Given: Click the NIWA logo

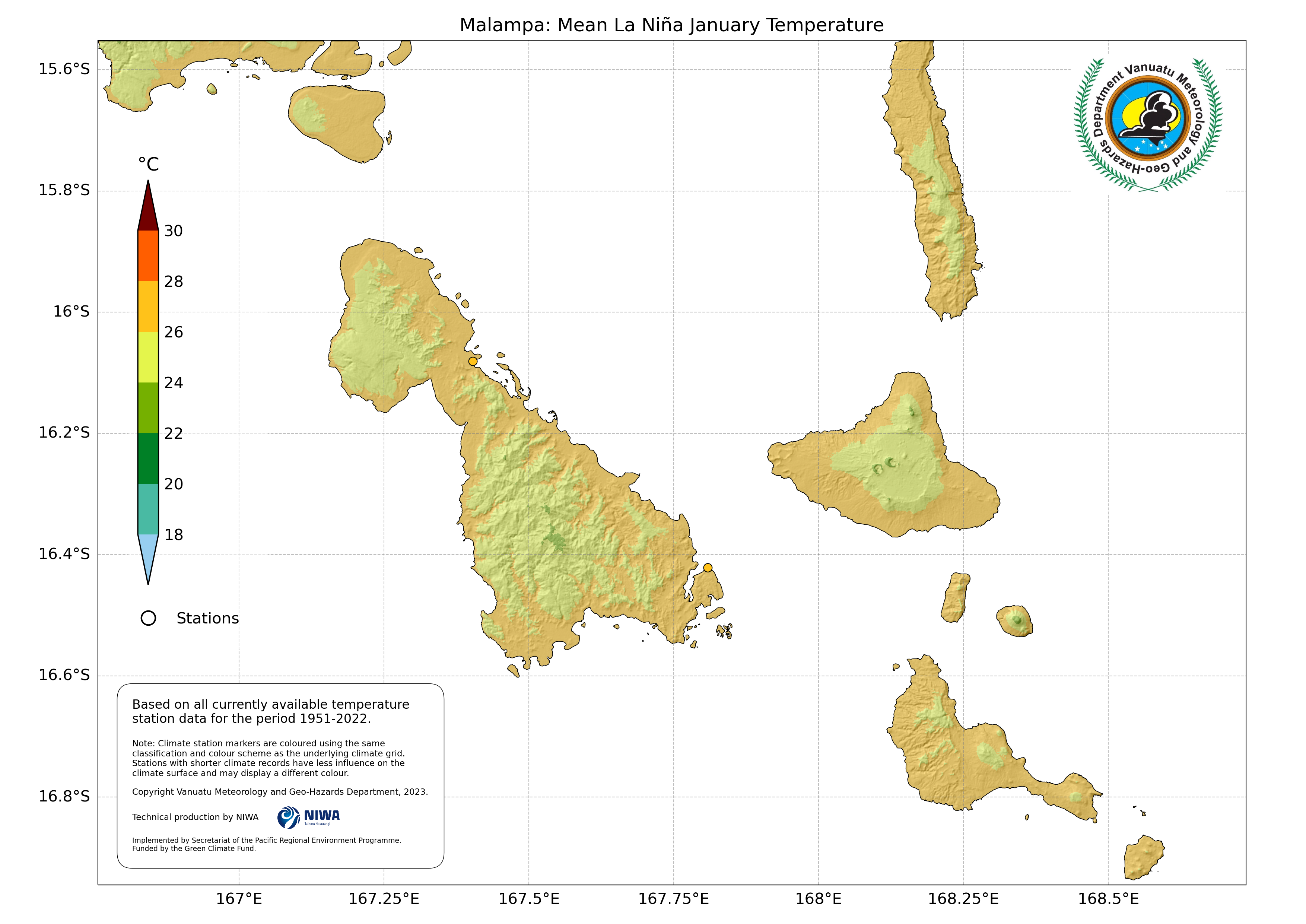Looking at the screenshot, I should 308,817.
